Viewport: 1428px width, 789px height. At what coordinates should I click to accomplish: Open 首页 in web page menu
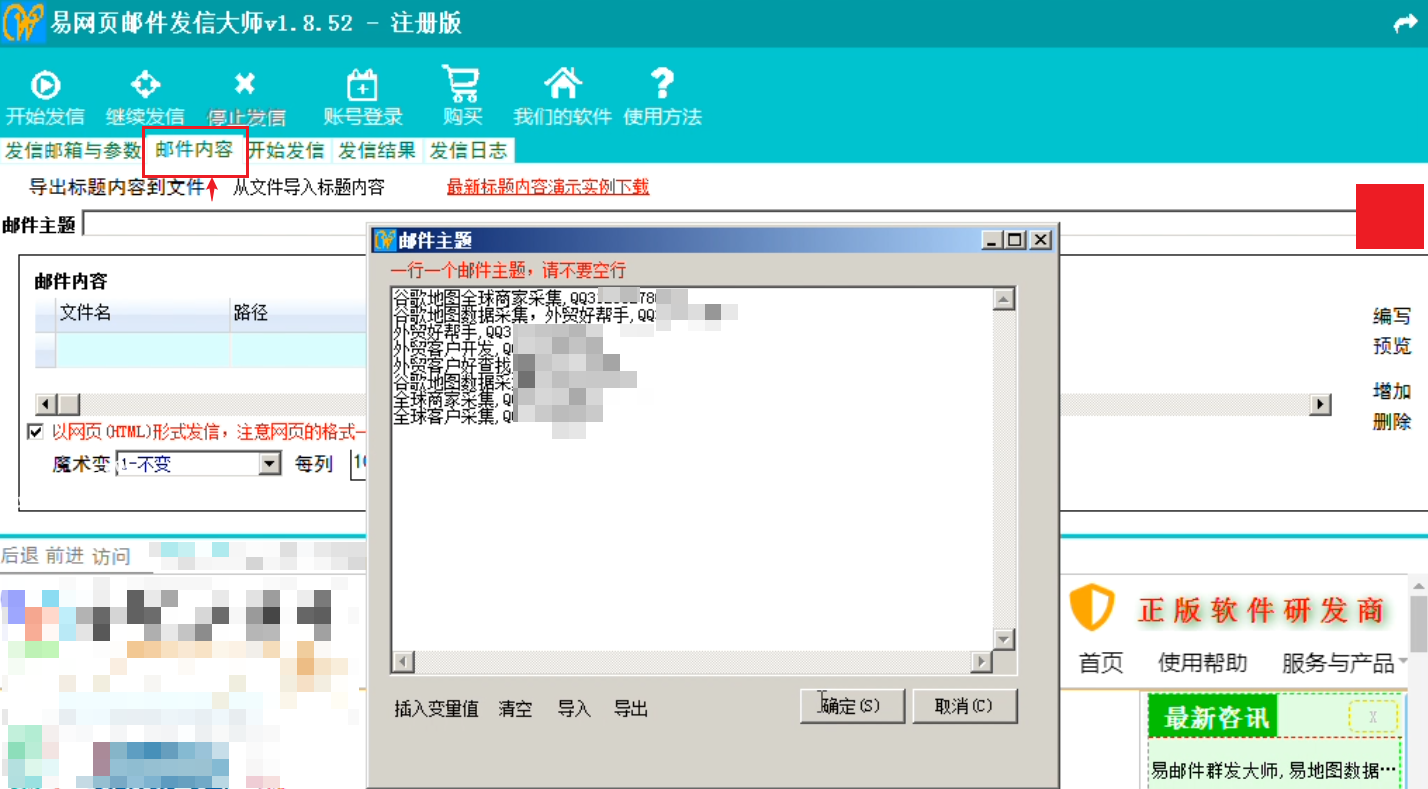tap(1101, 663)
